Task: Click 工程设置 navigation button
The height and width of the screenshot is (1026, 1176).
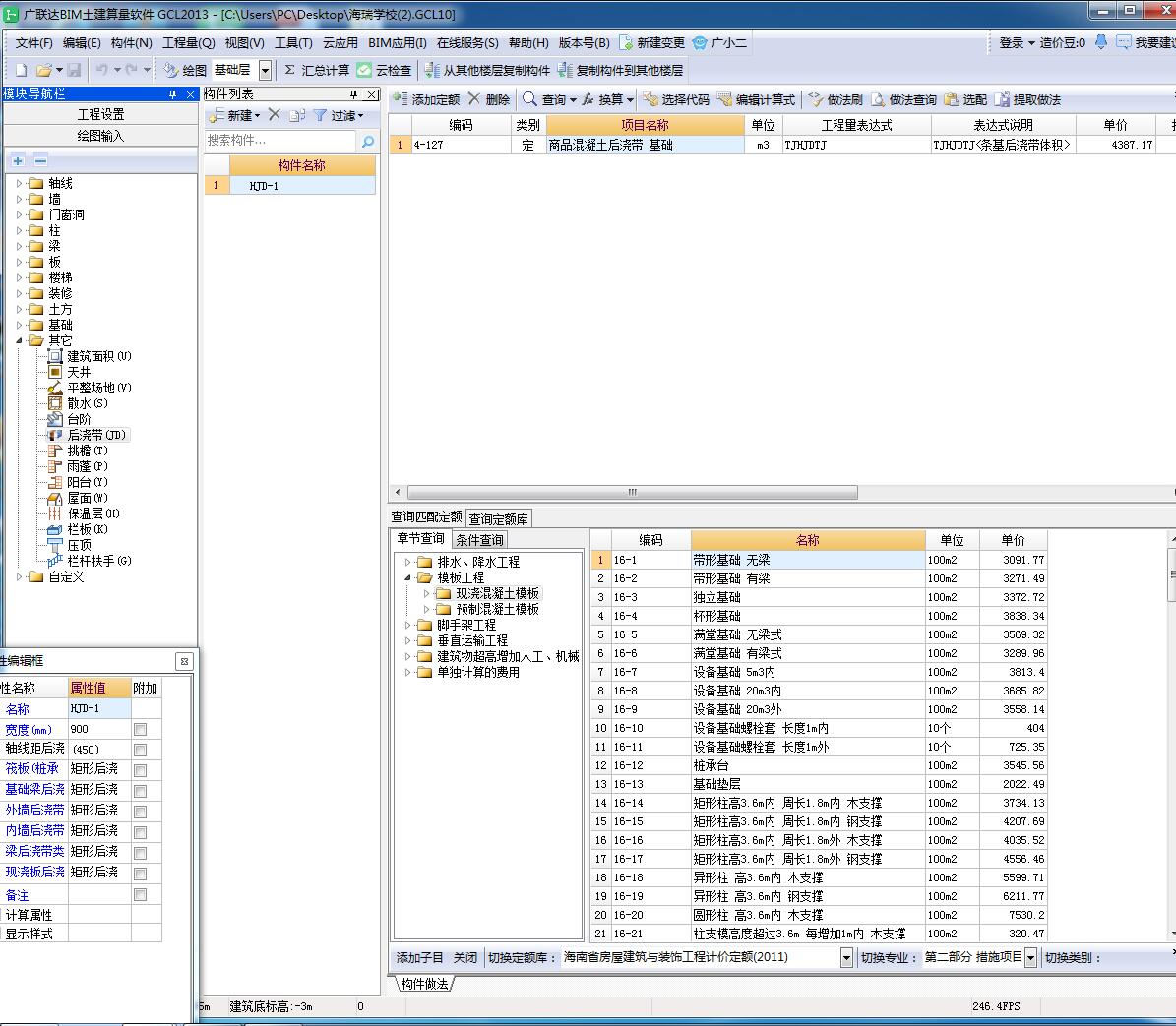Action: [x=101, y=114]
